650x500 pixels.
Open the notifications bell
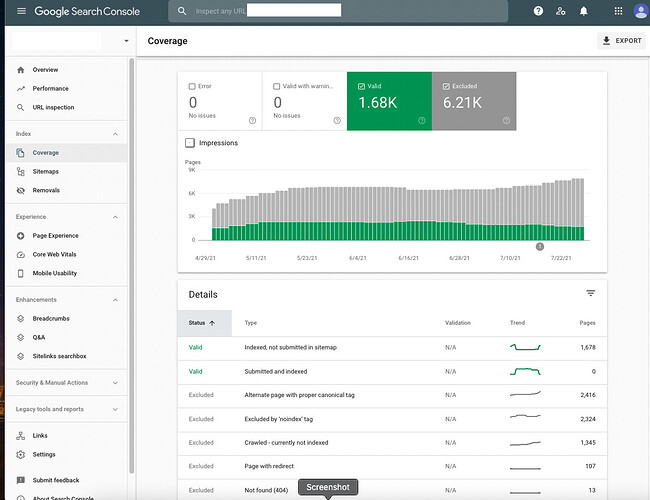click(583, 11)
